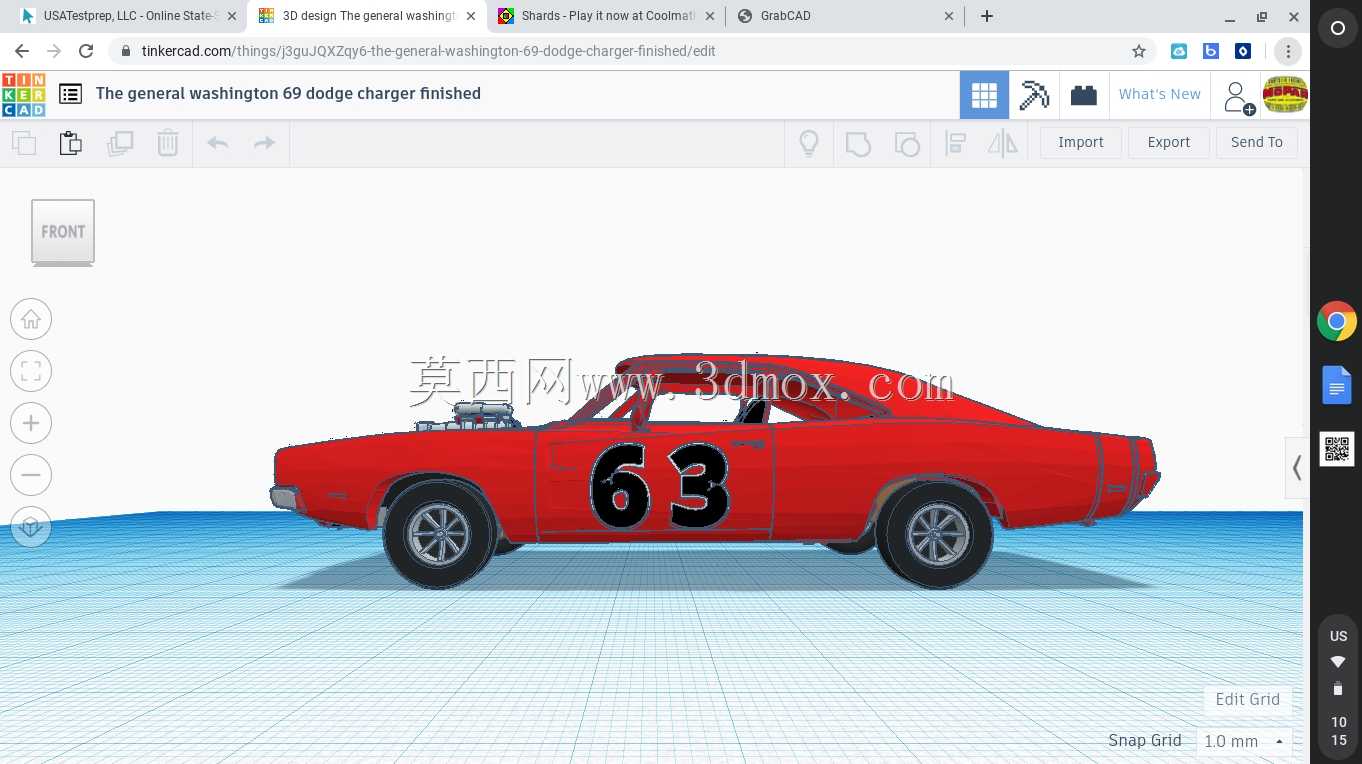The width and height of the screenshot is (1362, 764).
Task: Toggle the orthographic perspective cube icon
Action: (31, 527)
